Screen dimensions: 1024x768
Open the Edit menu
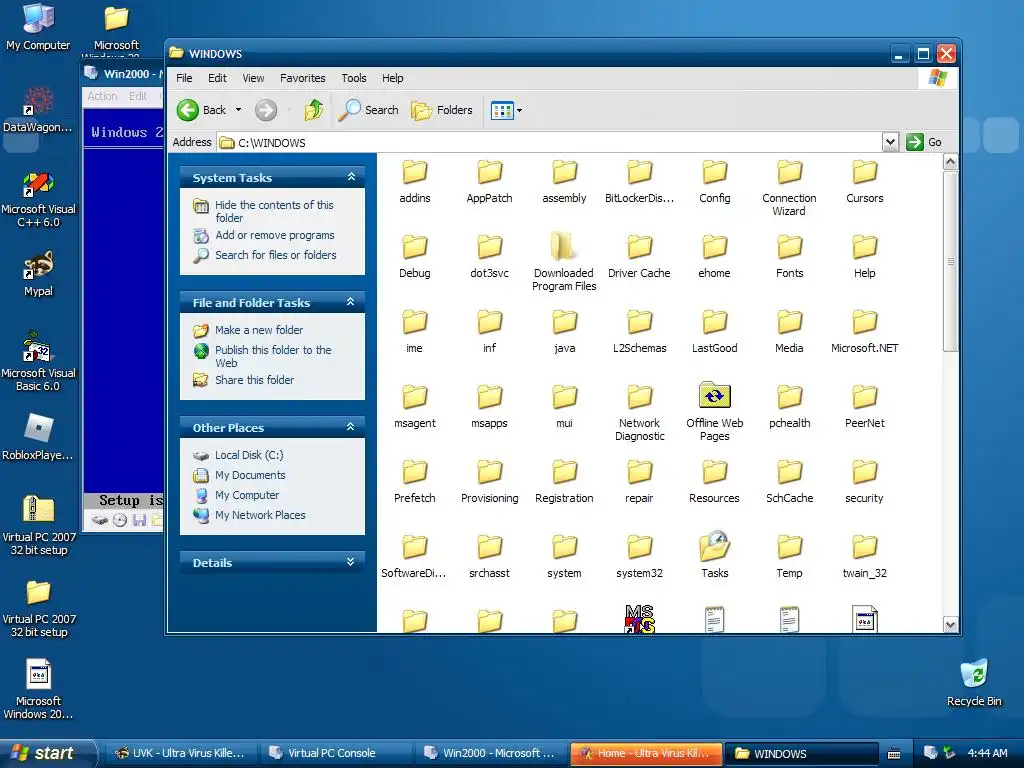pyautogui.click(x=217, y=78)
